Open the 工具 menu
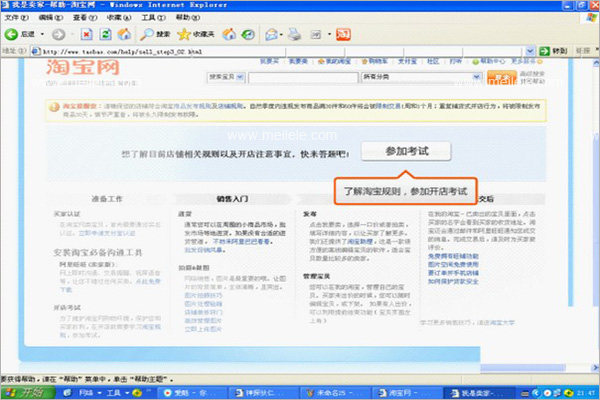This screenshot has width=600, height=400. tap(153, 18)
